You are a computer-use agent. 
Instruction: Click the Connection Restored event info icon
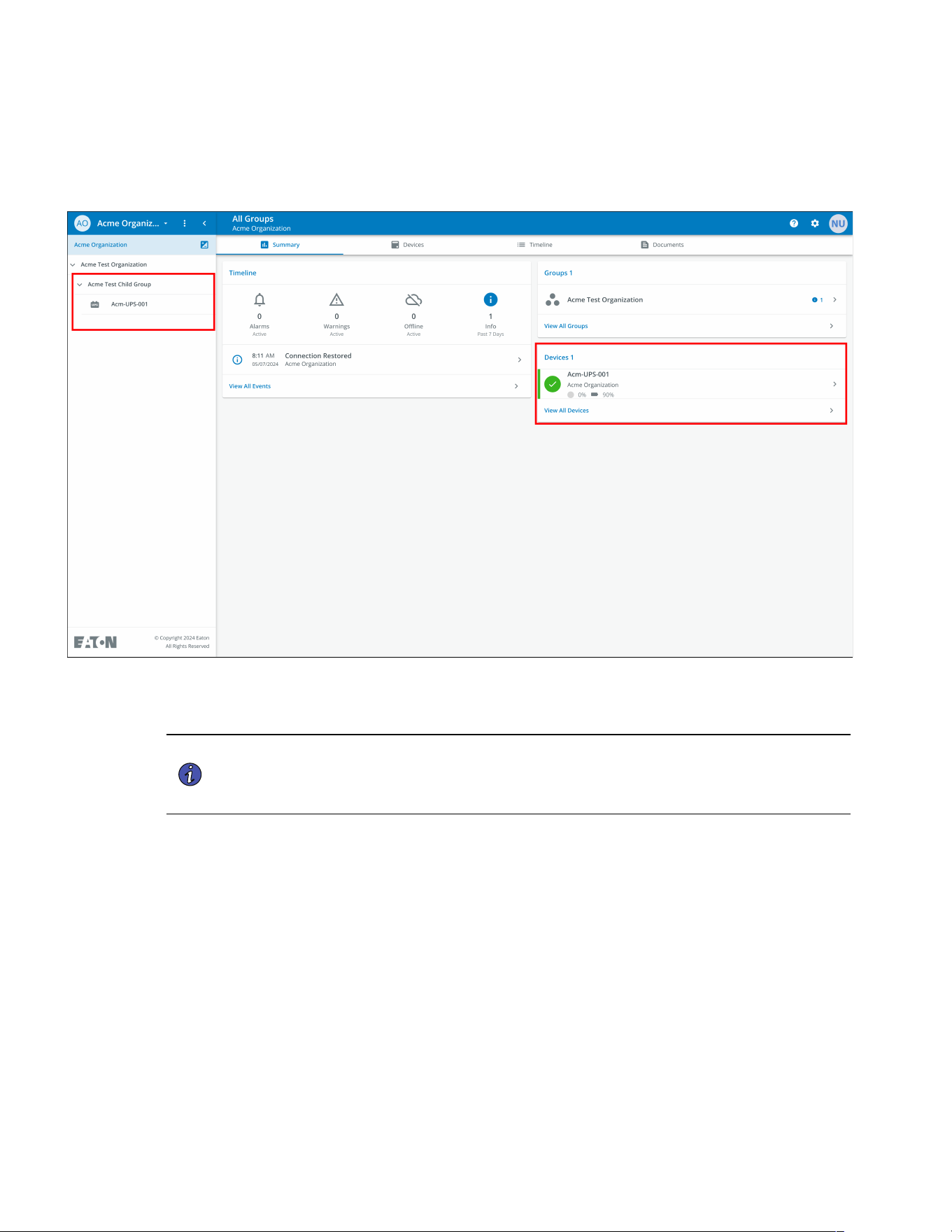coord(237,360)
